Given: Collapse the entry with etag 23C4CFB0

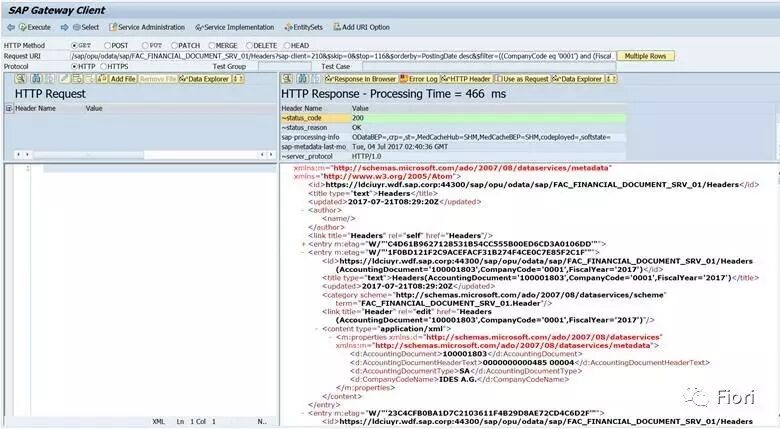Looking at the screenshot, I should [x=303, y=413].
